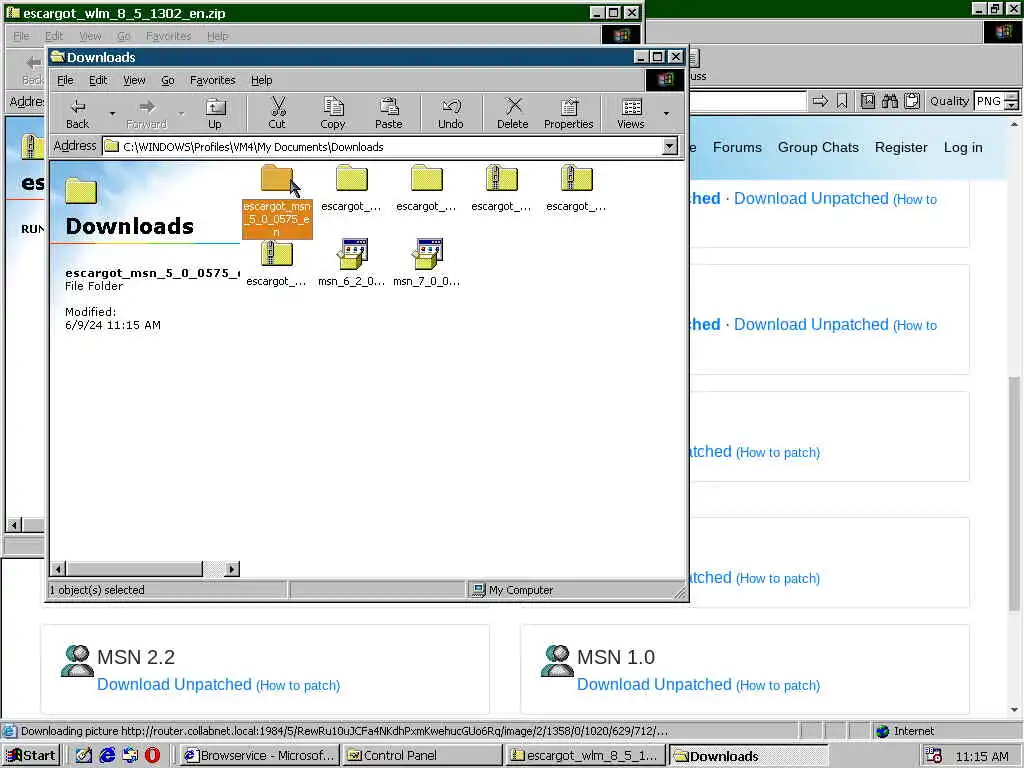This screenshot has height=768, width=1024.
Task: Click the binoculars search icon in browser toolbar
Action: 889,101
